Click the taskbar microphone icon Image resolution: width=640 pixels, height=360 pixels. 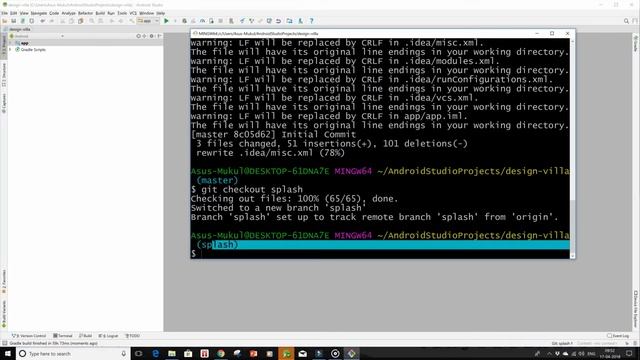pos(123,353)
